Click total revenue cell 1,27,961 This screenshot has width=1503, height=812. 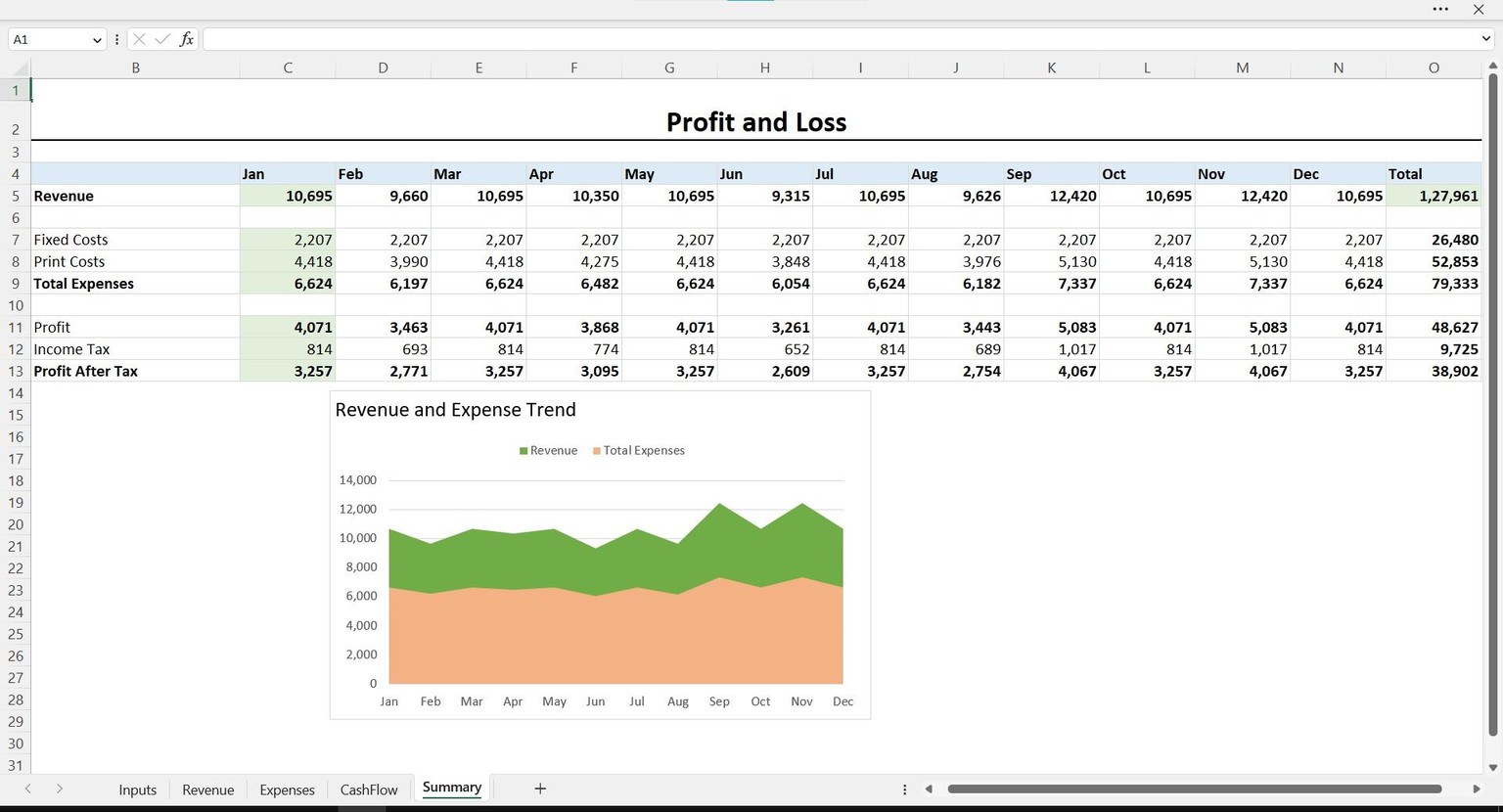tap(1434, 196)
